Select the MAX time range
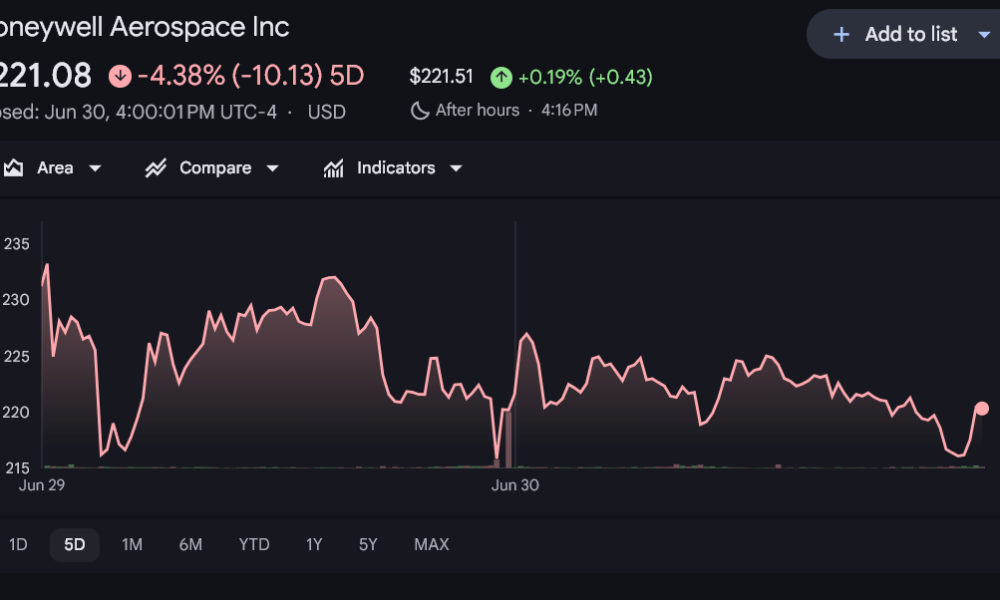 click(432, 545)
